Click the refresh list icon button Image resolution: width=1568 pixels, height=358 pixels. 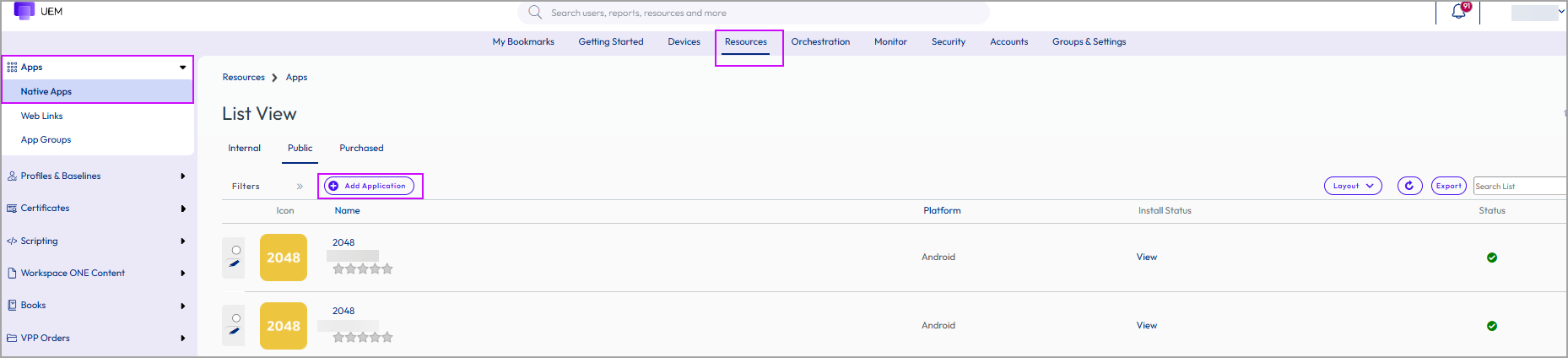tap(1409, 186)
